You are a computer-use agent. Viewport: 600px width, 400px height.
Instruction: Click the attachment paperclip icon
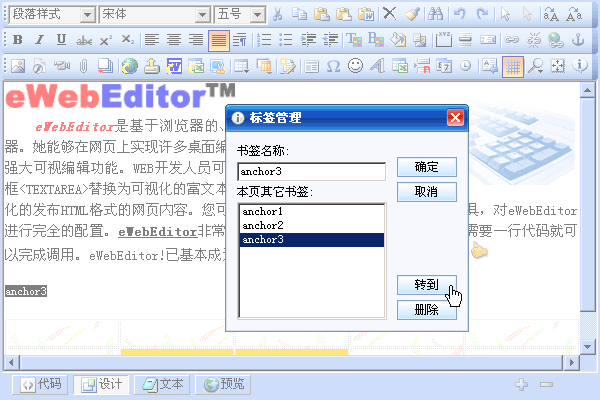[83, 66]
